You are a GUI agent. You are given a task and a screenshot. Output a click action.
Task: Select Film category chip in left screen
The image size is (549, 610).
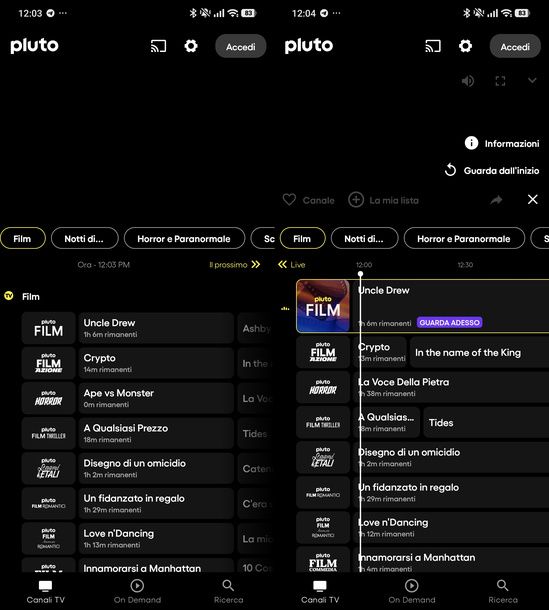(x=22, y=238)
